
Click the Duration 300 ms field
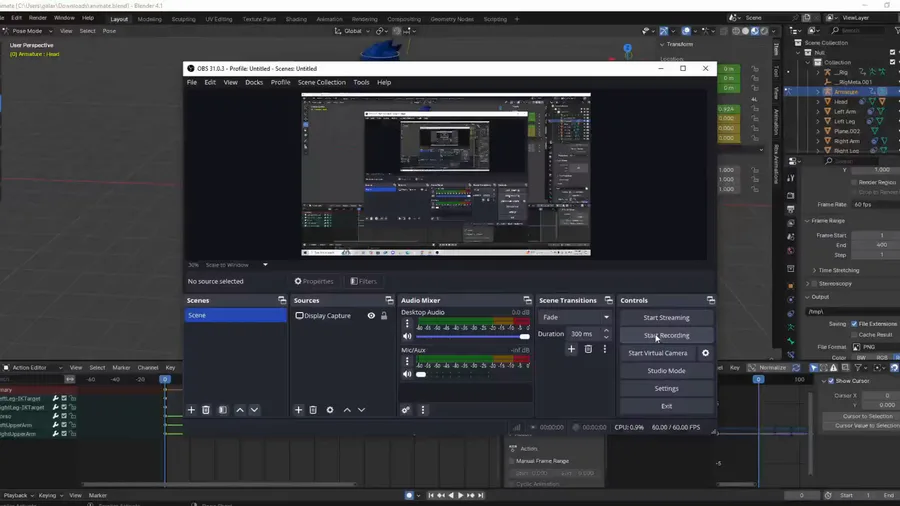(x=583, y=333)
